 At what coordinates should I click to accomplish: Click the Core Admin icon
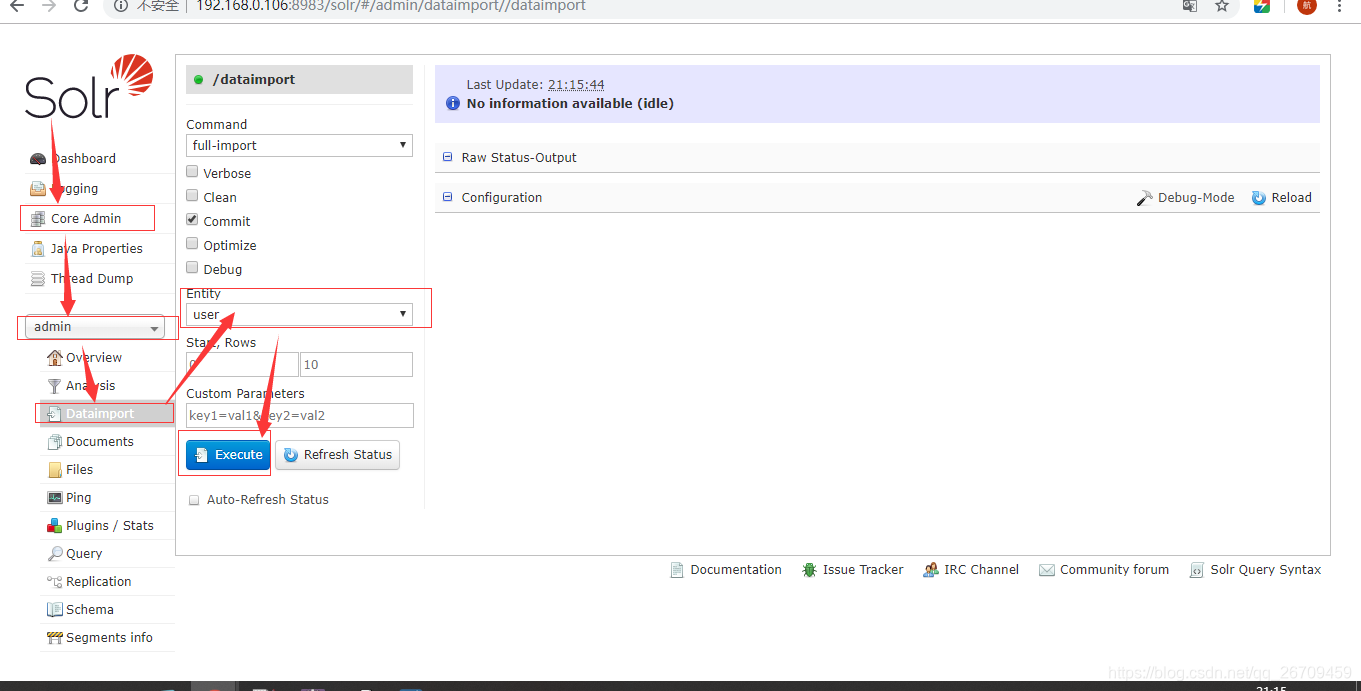point(38,219)
